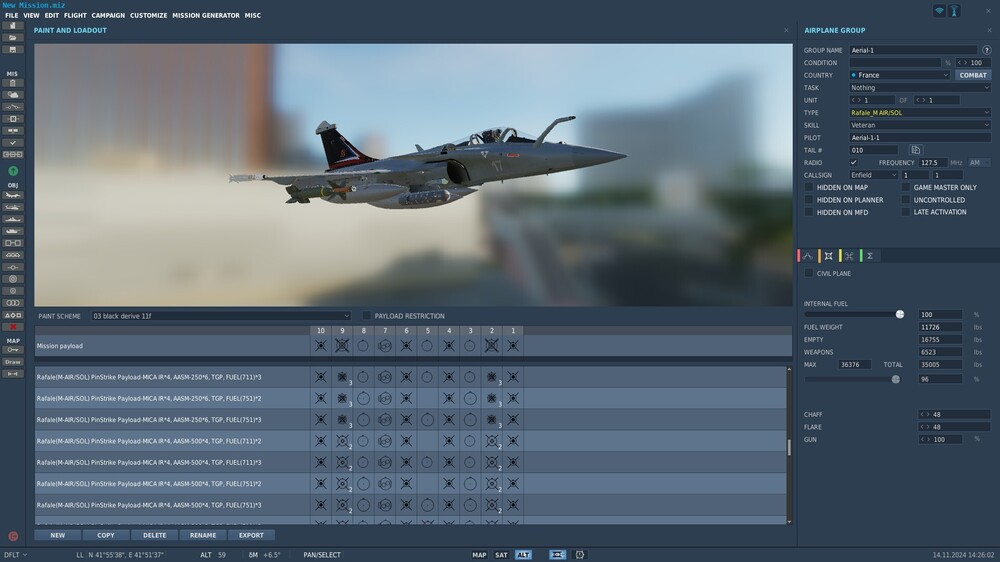Image resolution: width=1000 pixels, height=562 pixels.
Task: Open the VIEW menu
Action: tap(31, 15)
